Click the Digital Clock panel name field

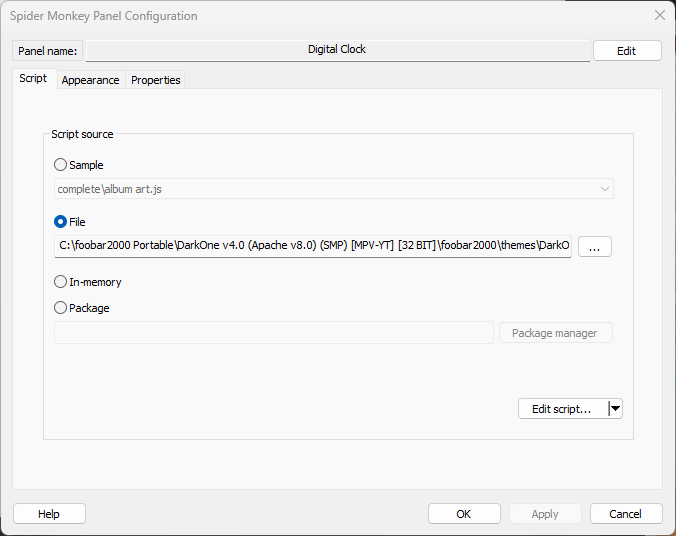click(338, 50)
